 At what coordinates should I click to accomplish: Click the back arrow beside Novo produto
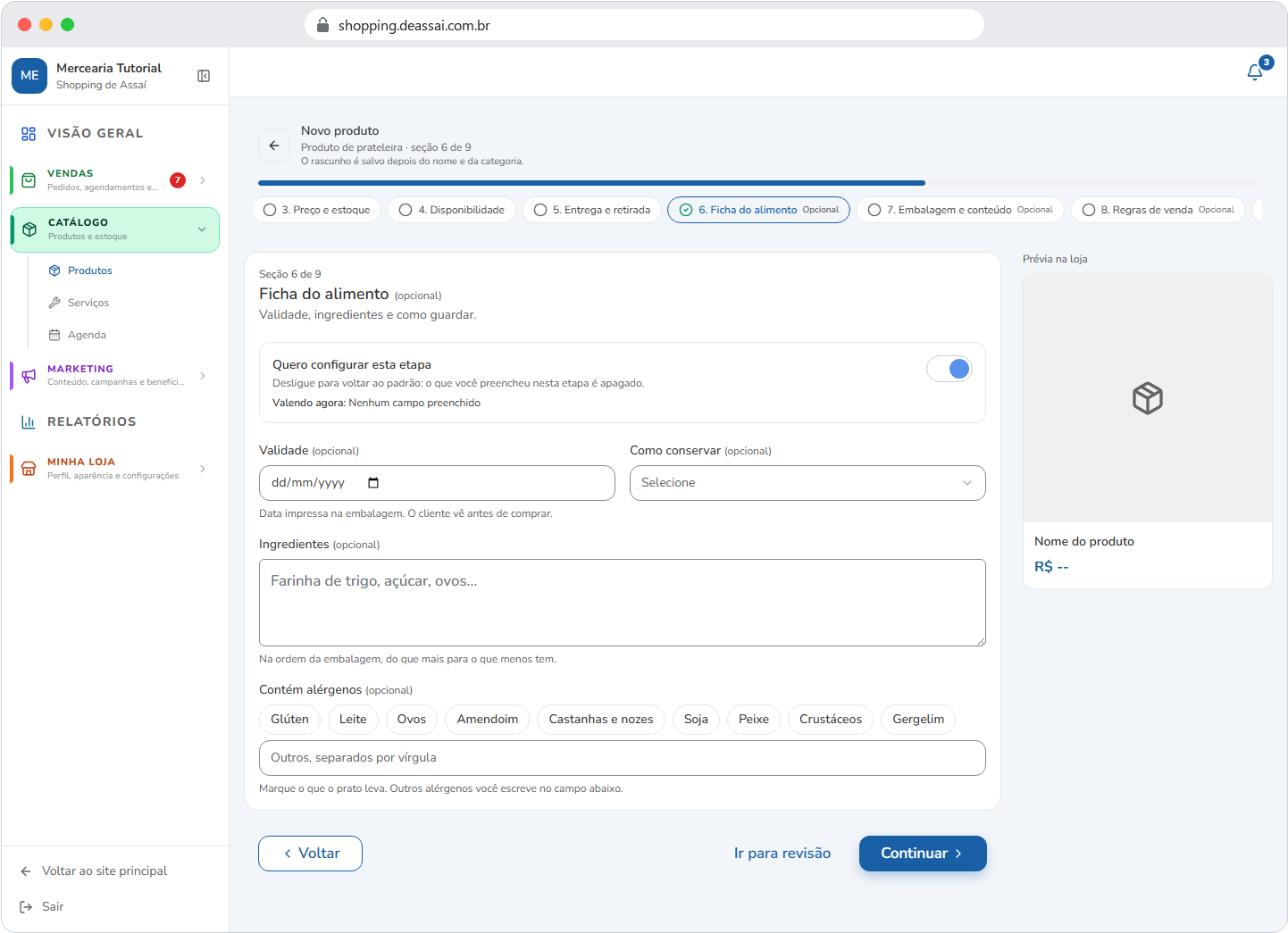[274, 146]
